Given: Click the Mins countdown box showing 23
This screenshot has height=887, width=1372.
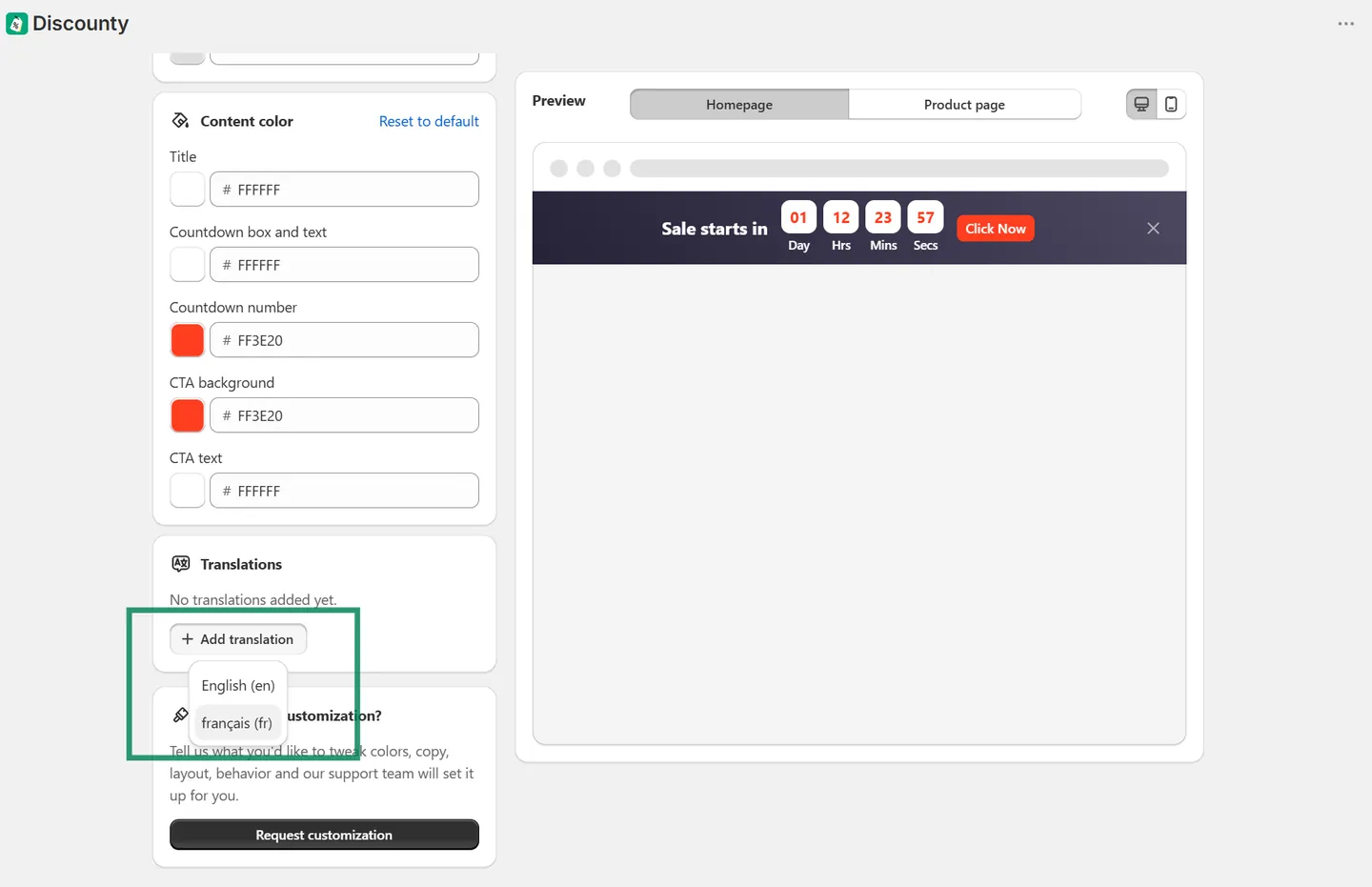Looking at the screenshot, I should (883, 217).
